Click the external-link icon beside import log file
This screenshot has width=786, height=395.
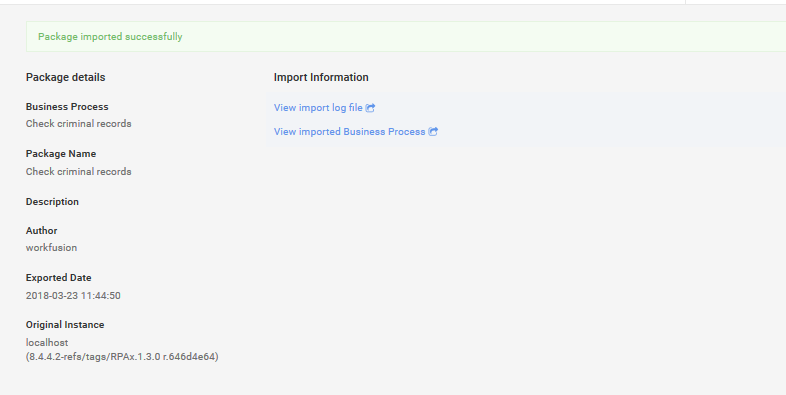coord(370,108)
